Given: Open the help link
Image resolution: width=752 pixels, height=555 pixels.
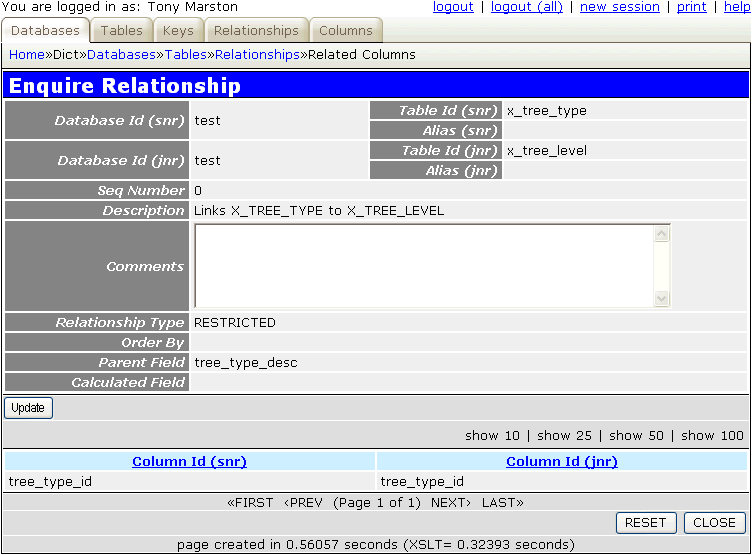Looking at the screenshot, I should point(737,7).
